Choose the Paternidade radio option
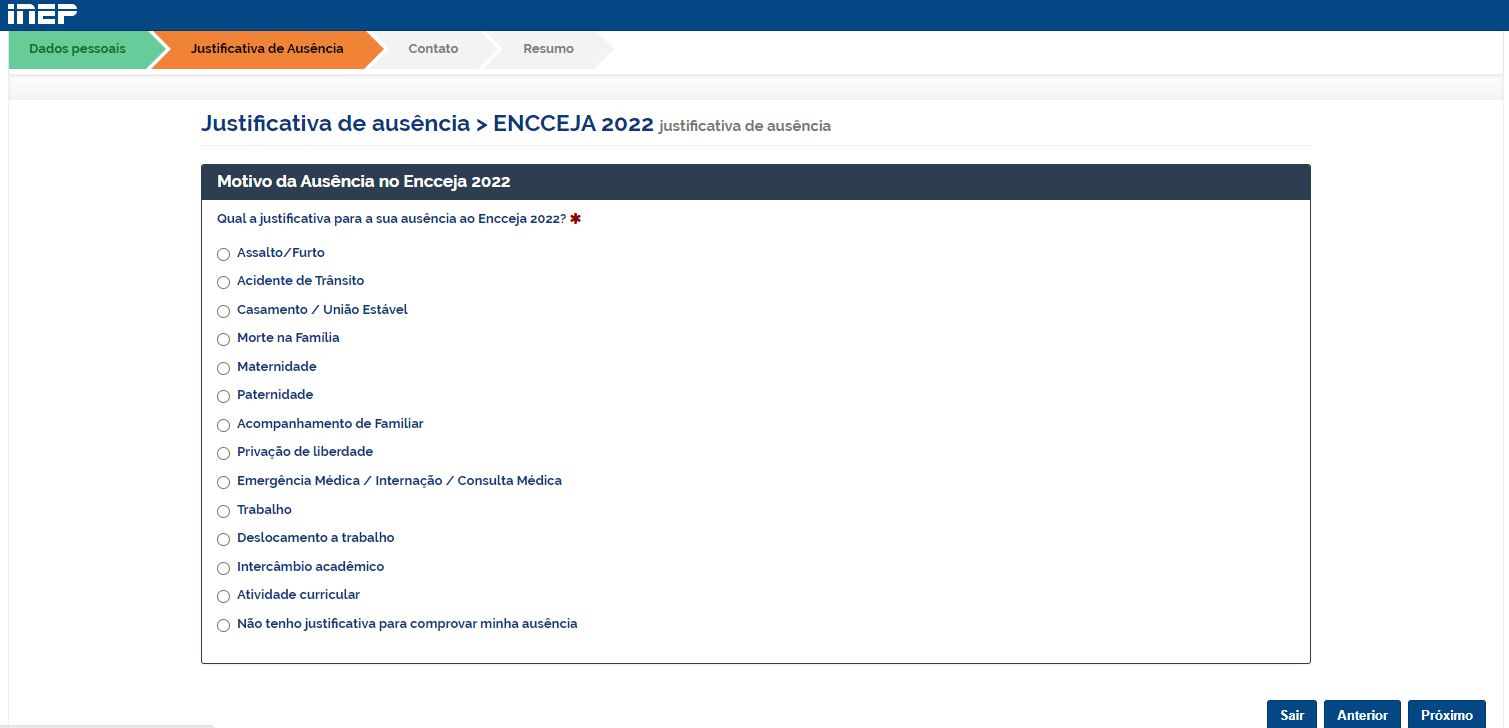 224,396
